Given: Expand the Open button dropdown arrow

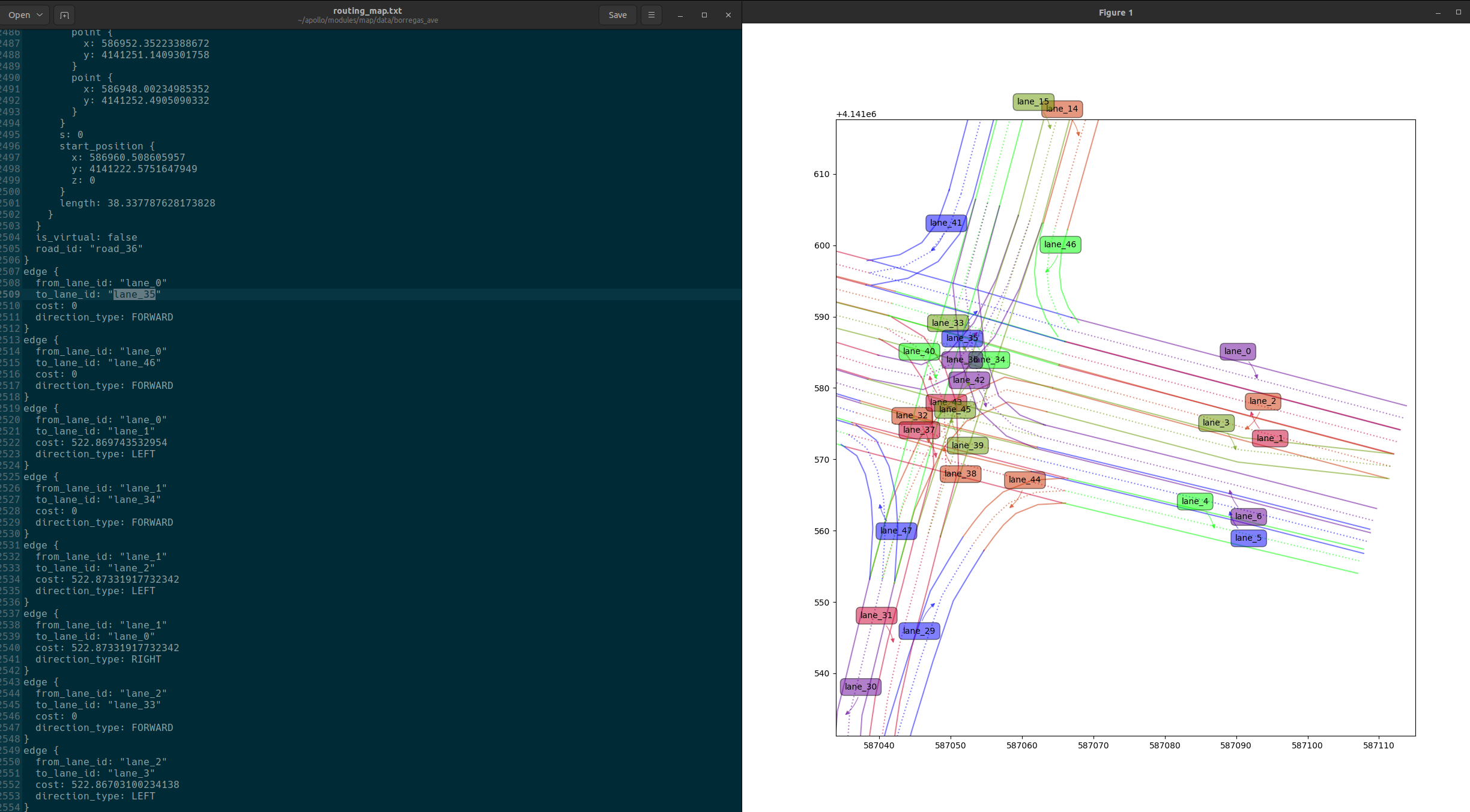Looking at the screenshot, I should tap(40, 15).
